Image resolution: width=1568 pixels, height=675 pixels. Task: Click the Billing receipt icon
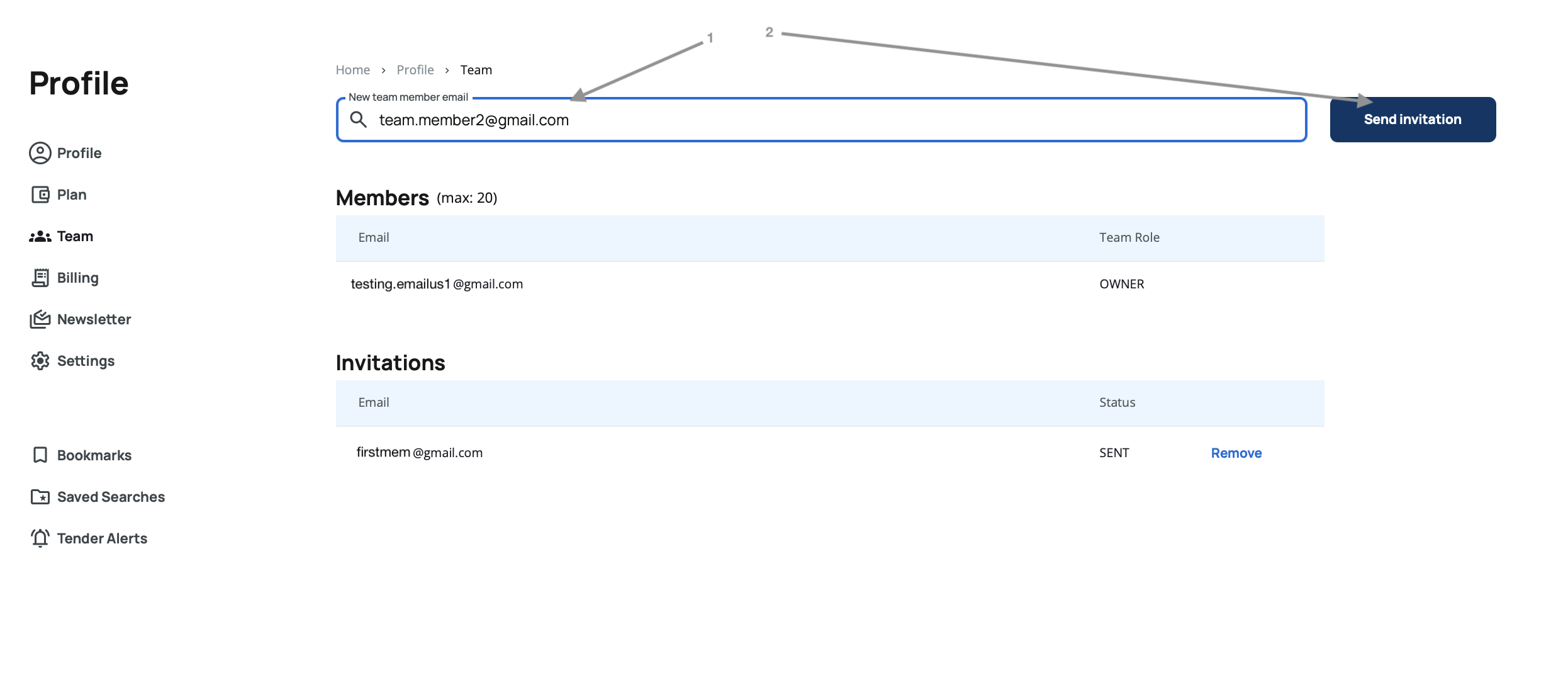40,278
